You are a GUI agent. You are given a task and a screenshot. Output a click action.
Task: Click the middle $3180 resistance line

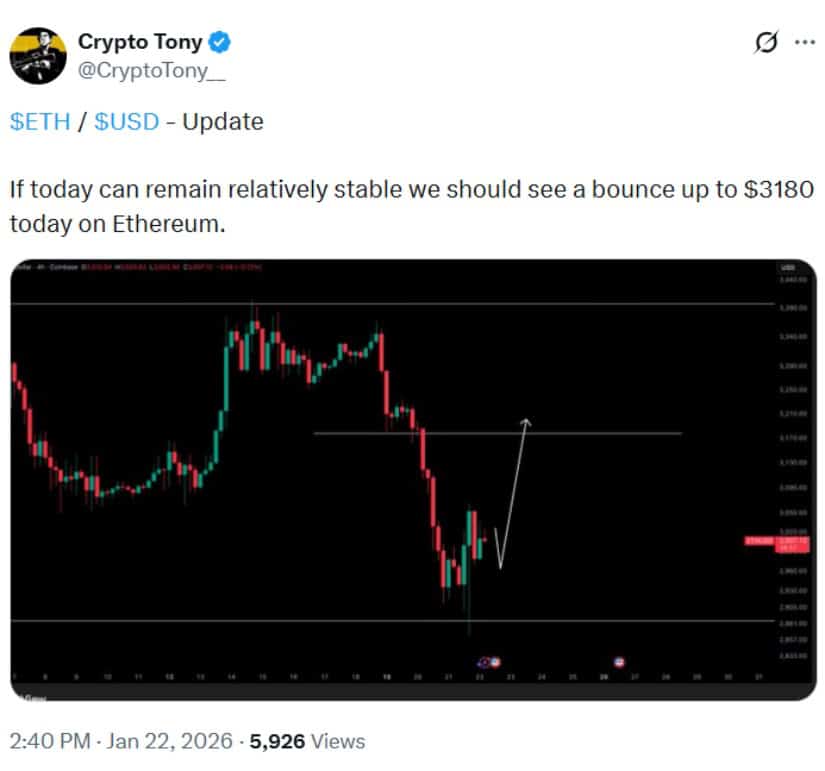(x=600, y=433)
